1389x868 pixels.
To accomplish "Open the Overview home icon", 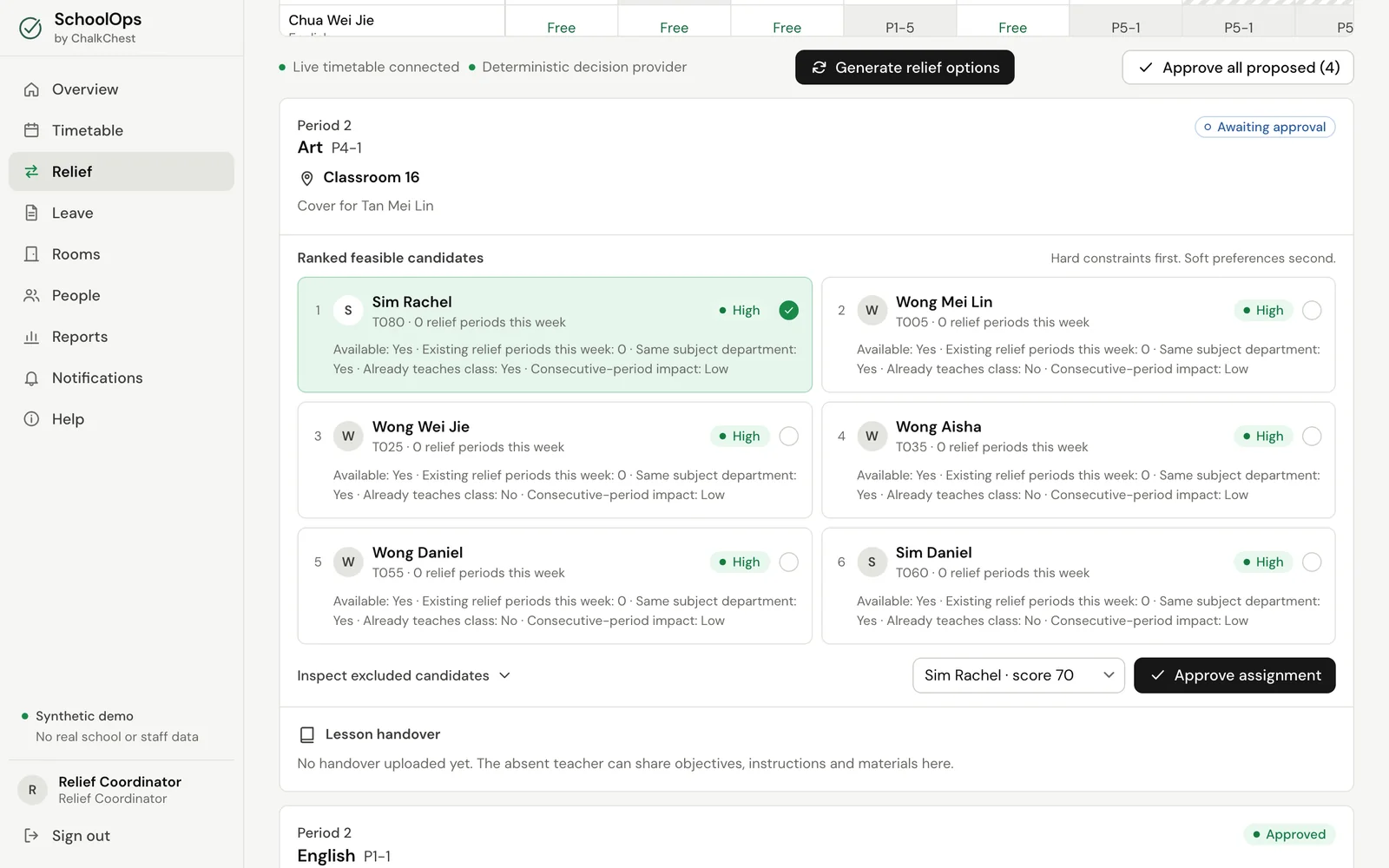I will coord(31,89).
